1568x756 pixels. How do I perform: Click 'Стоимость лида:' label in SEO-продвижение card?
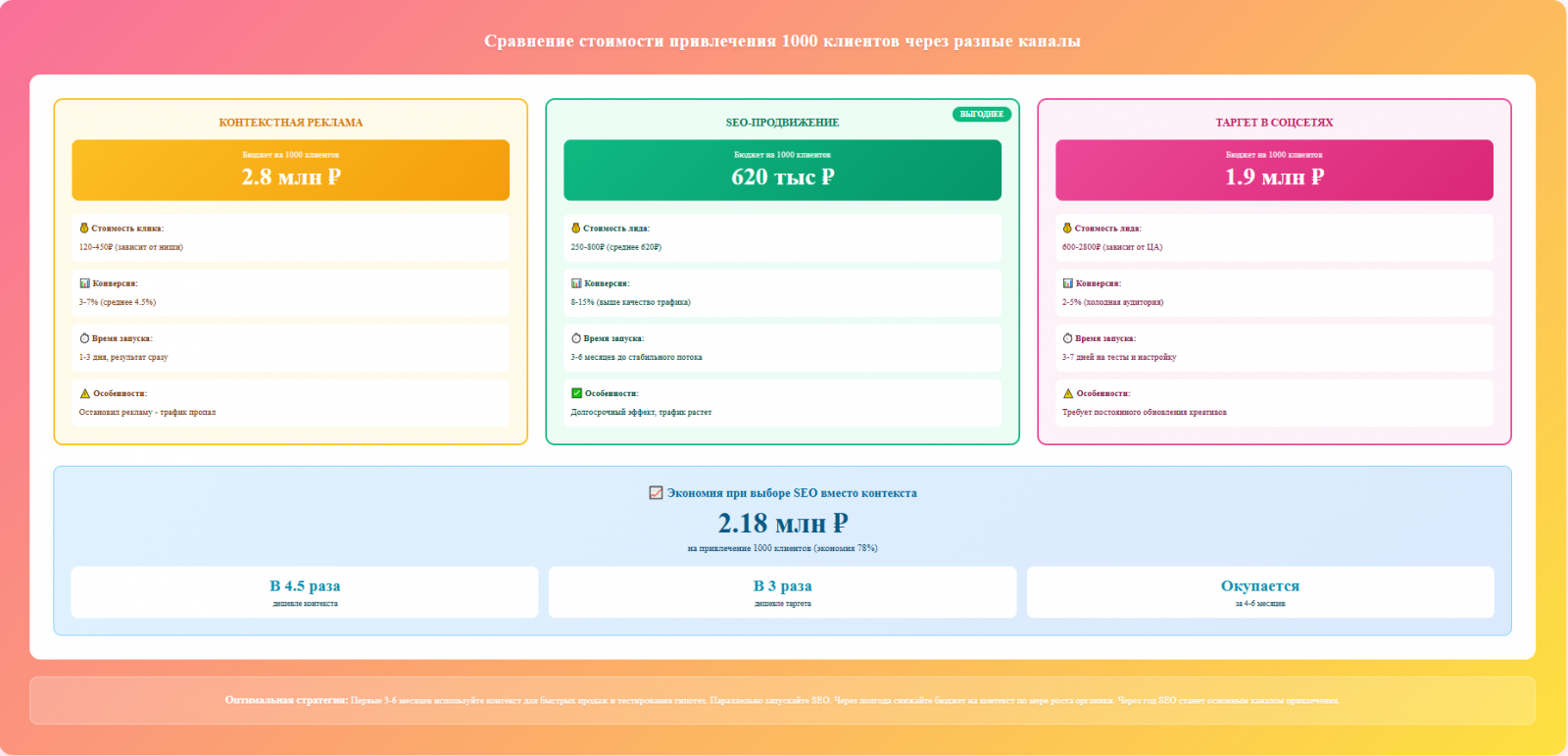coord(616,228)
